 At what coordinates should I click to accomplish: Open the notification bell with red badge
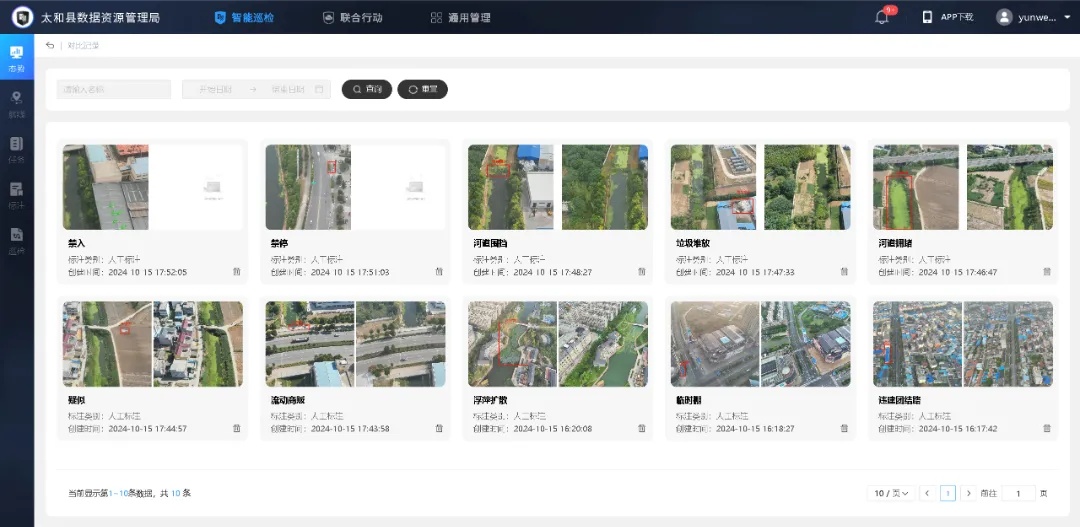pos(882,18)
